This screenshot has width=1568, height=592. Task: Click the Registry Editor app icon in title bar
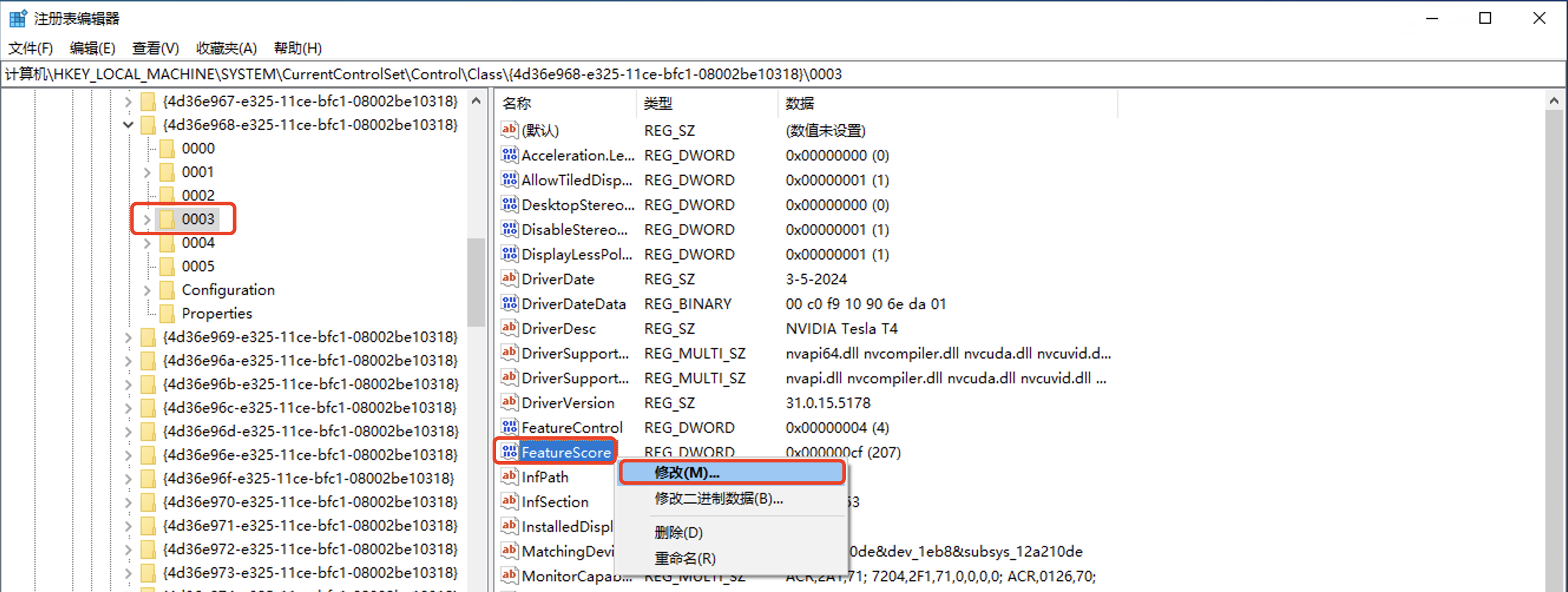click(18, 18)
